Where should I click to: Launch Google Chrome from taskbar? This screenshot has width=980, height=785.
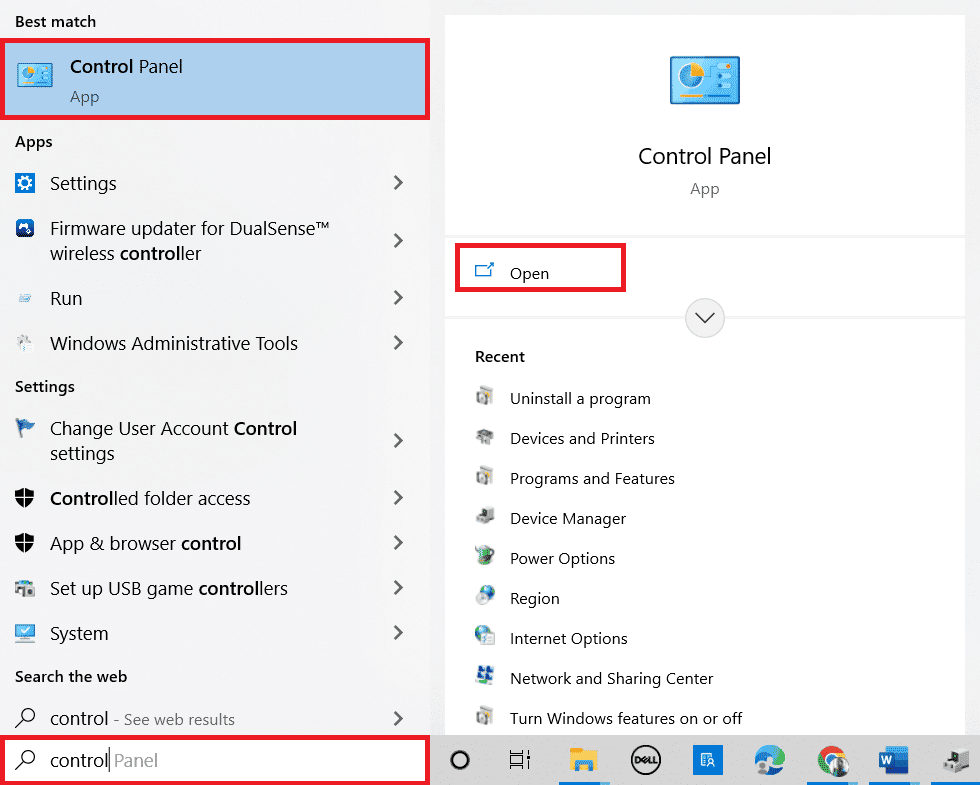click(832, 760)
